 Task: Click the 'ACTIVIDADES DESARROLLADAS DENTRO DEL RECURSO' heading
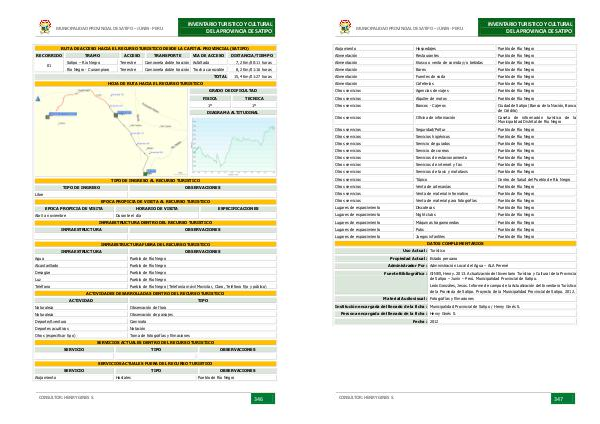point(155,294)
